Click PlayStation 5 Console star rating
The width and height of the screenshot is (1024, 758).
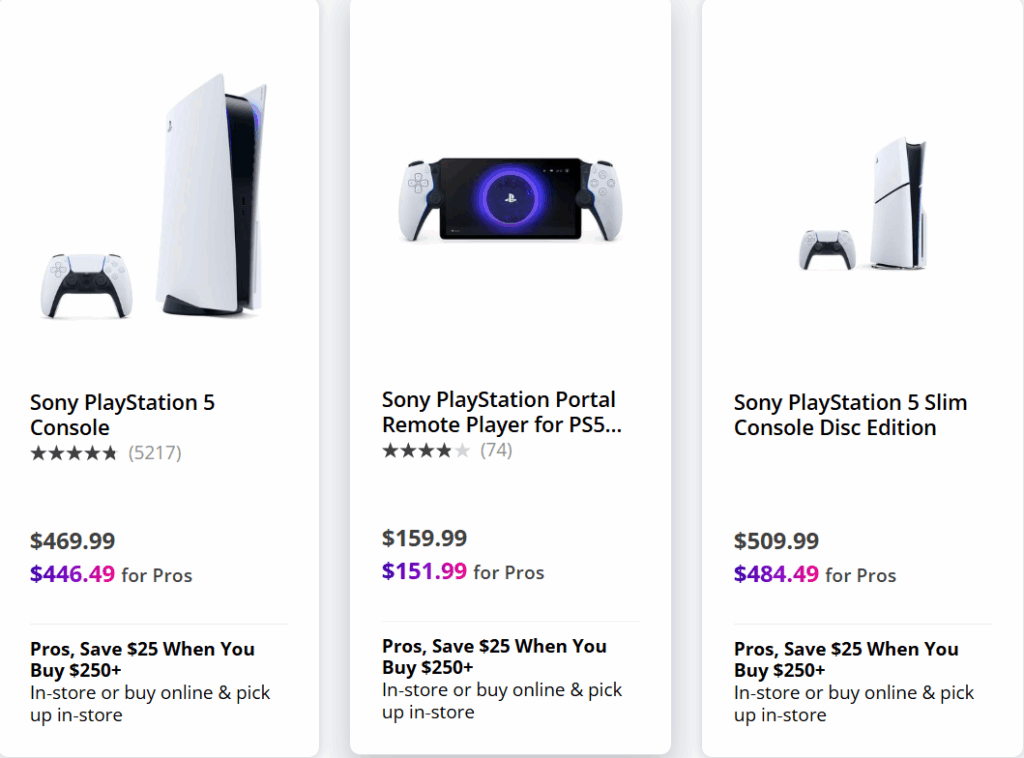pyautogui.click(x=74, y=453)
